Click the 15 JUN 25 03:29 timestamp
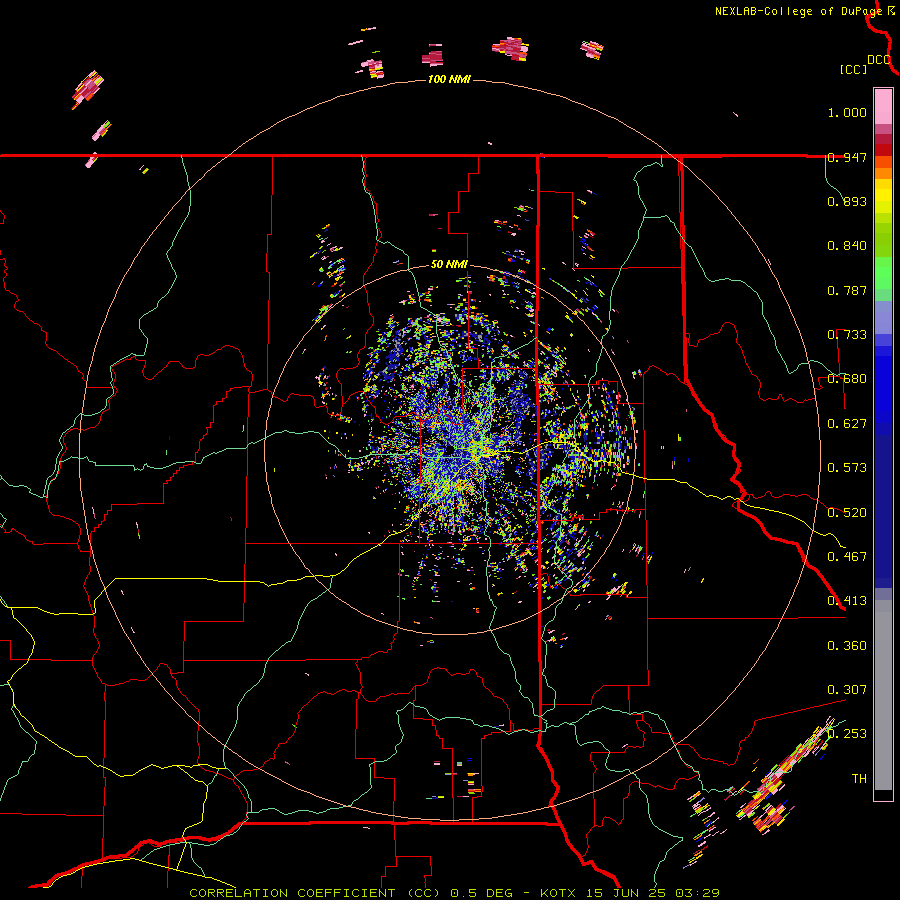 click(x=652, y=893)
